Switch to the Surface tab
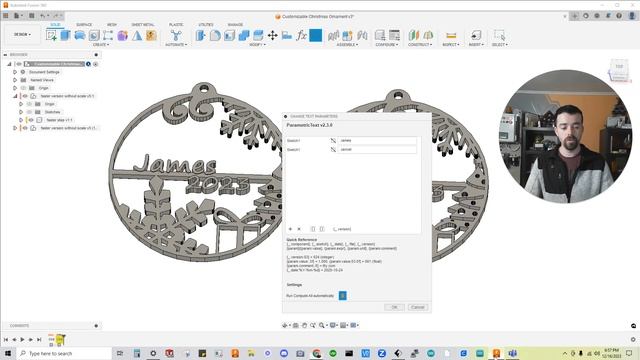Viewport: 640px width, 360px height. click(x=84, y=25)
